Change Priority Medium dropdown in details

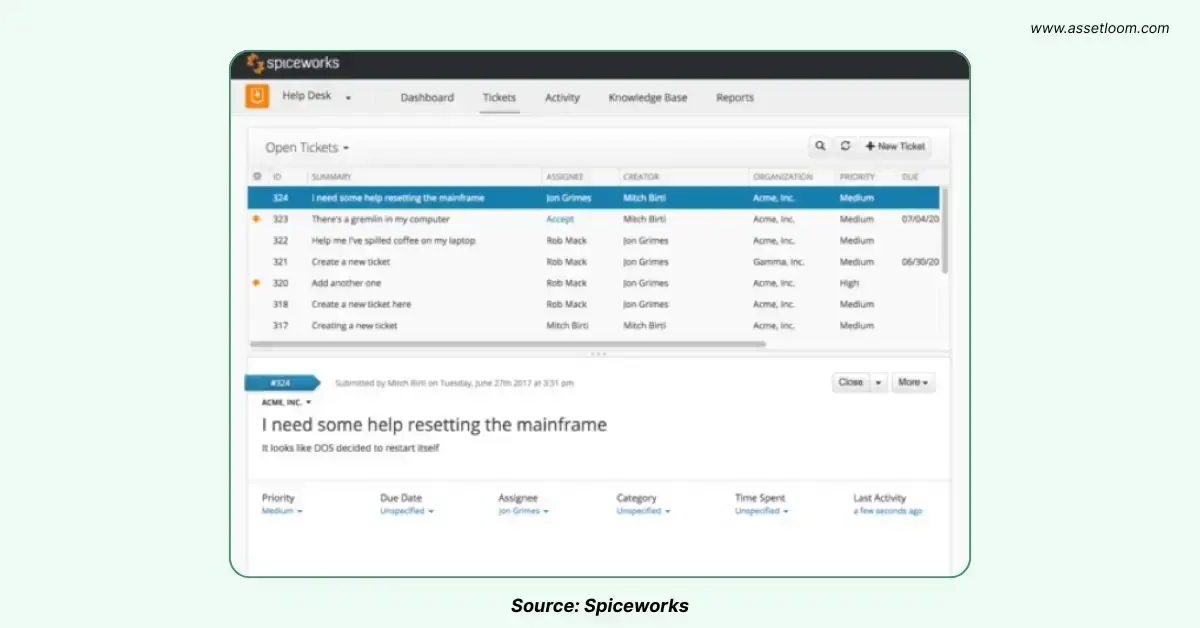(282, 511)
